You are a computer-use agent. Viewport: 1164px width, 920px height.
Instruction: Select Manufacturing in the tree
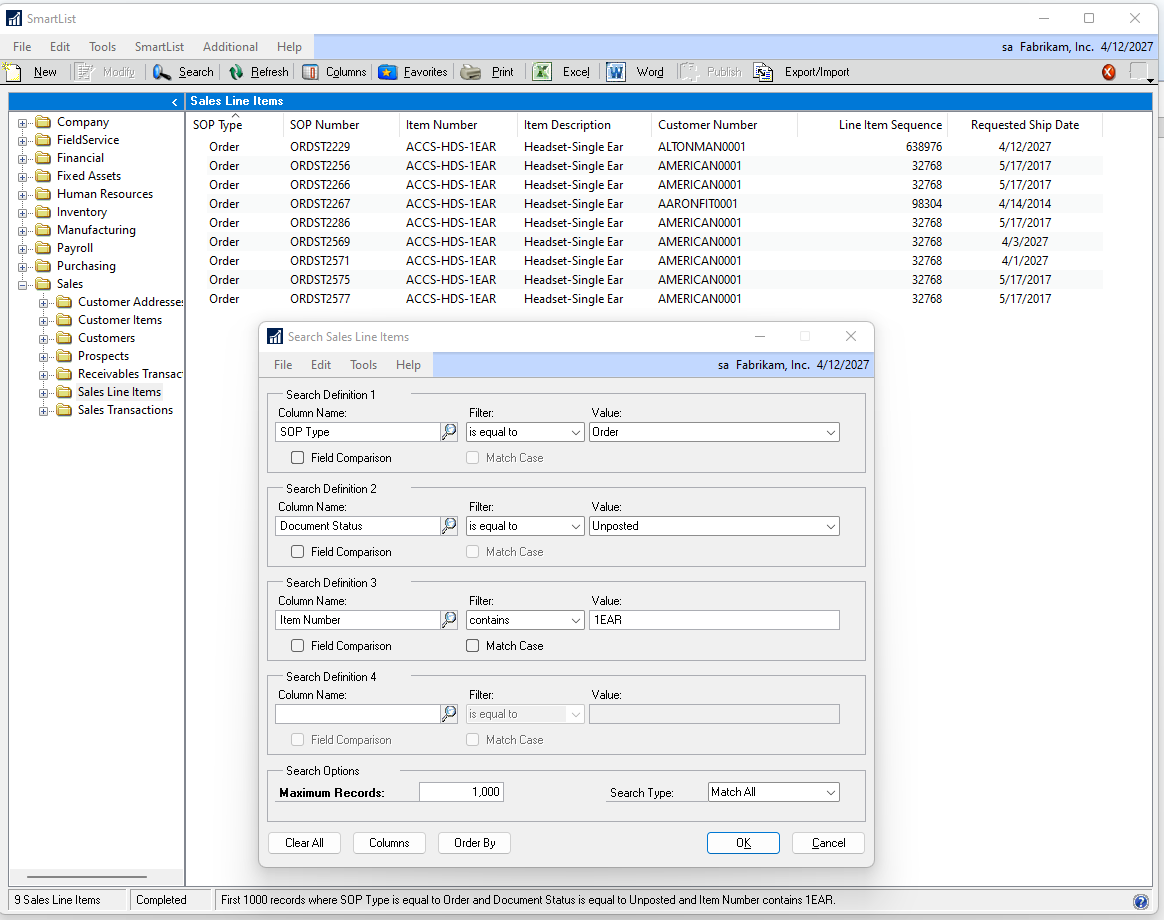[x=96, y=230]
